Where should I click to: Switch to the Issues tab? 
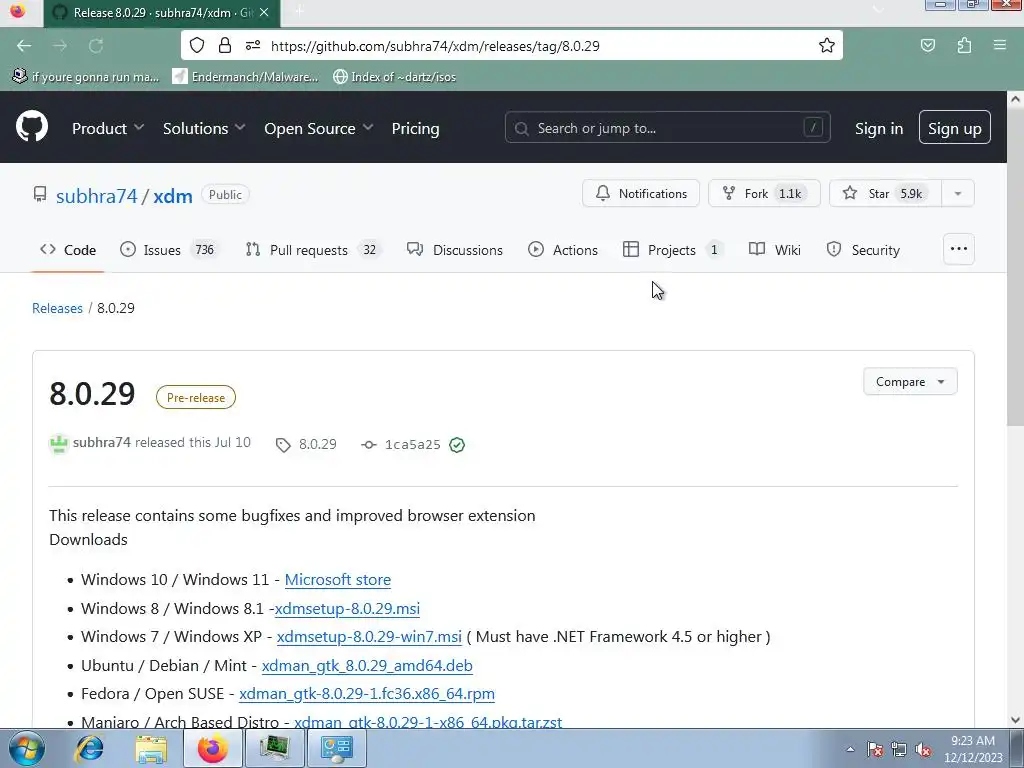point(170,249)
